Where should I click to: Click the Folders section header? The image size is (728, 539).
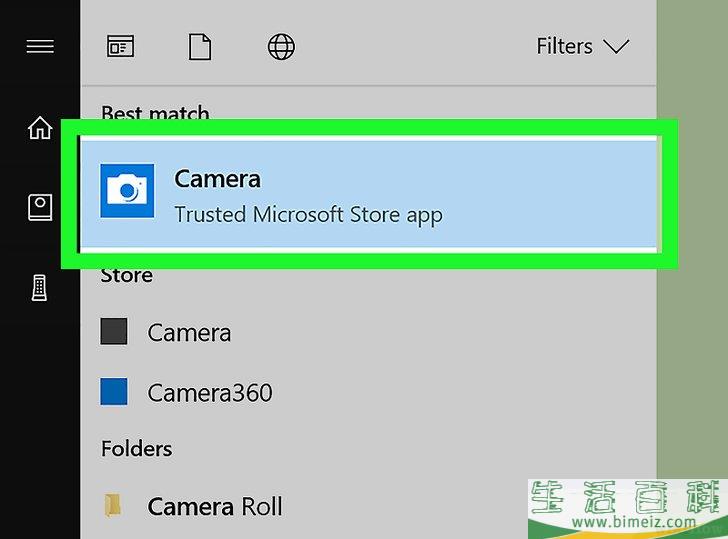point(136,448)
